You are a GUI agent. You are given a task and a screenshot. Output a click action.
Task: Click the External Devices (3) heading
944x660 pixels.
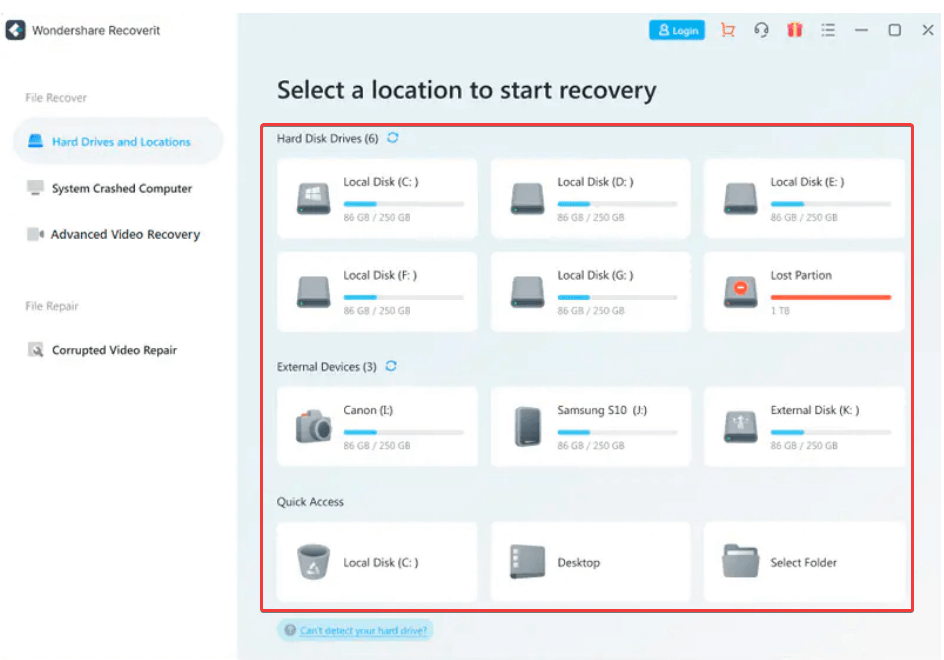tap(327, 367)
